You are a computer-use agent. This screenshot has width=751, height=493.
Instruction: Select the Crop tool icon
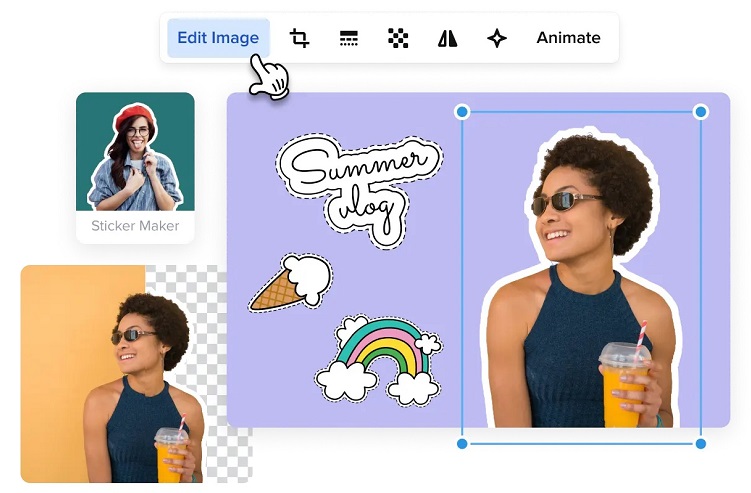coord(299,38)
